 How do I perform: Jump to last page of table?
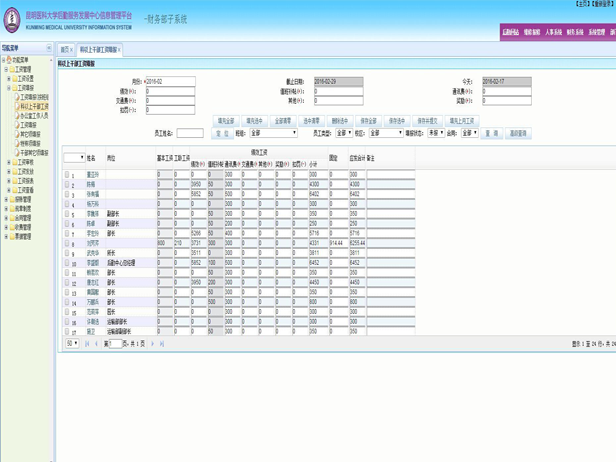[161, 344]
